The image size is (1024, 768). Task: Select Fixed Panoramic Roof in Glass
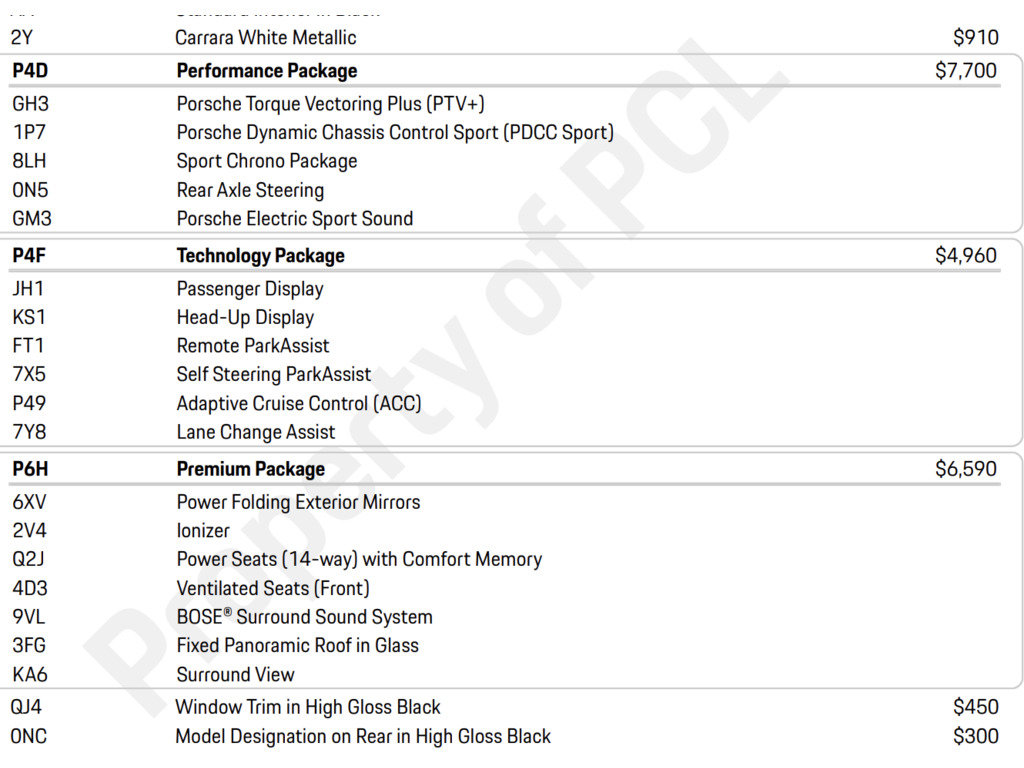pos(297,646)
